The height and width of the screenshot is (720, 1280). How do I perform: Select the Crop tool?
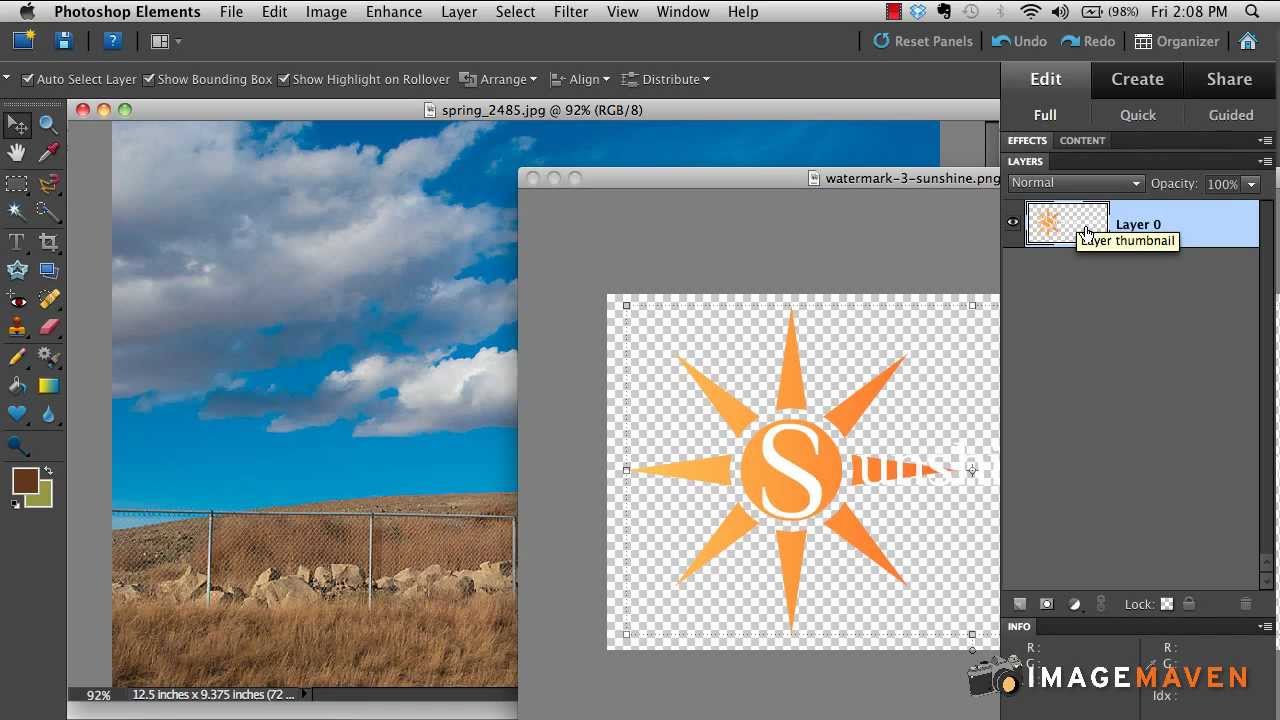48,242
